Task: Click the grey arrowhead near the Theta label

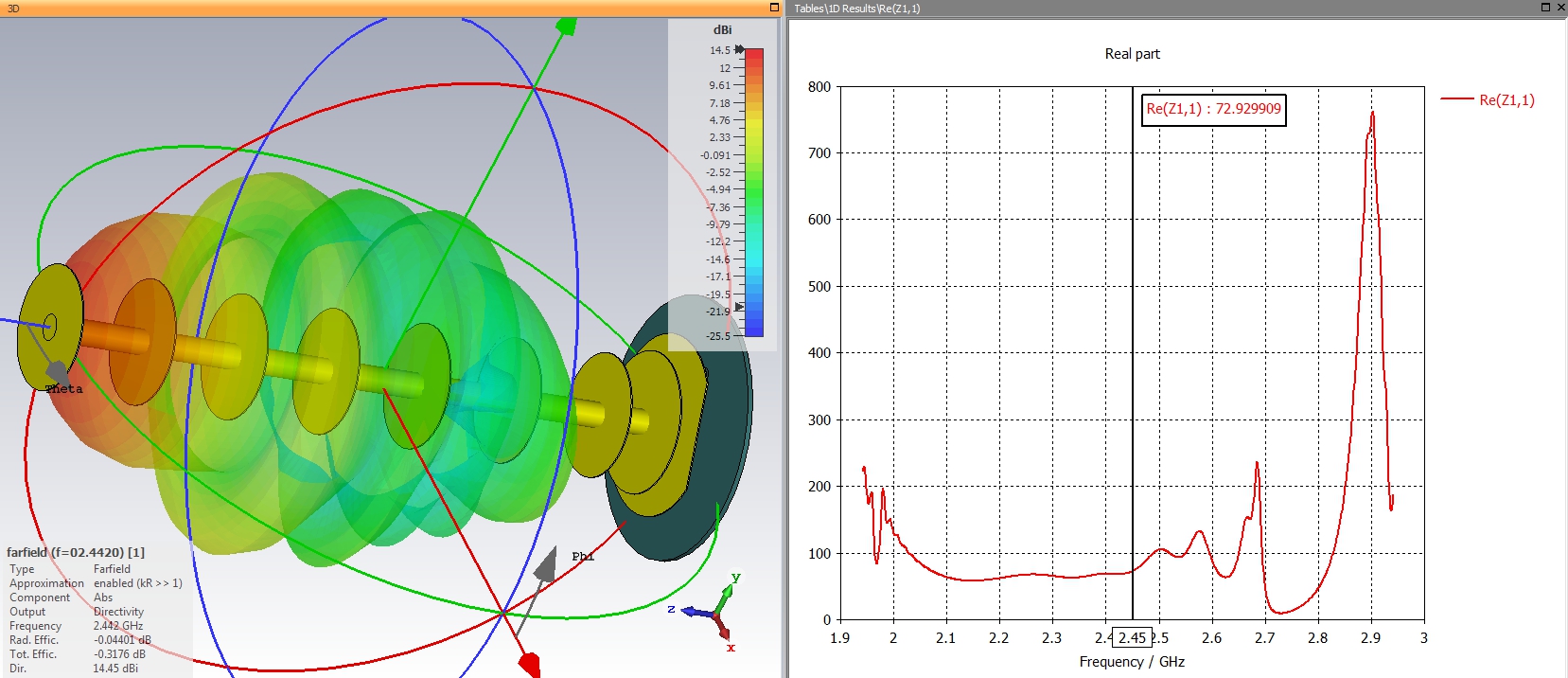Action: pos(58,372)
